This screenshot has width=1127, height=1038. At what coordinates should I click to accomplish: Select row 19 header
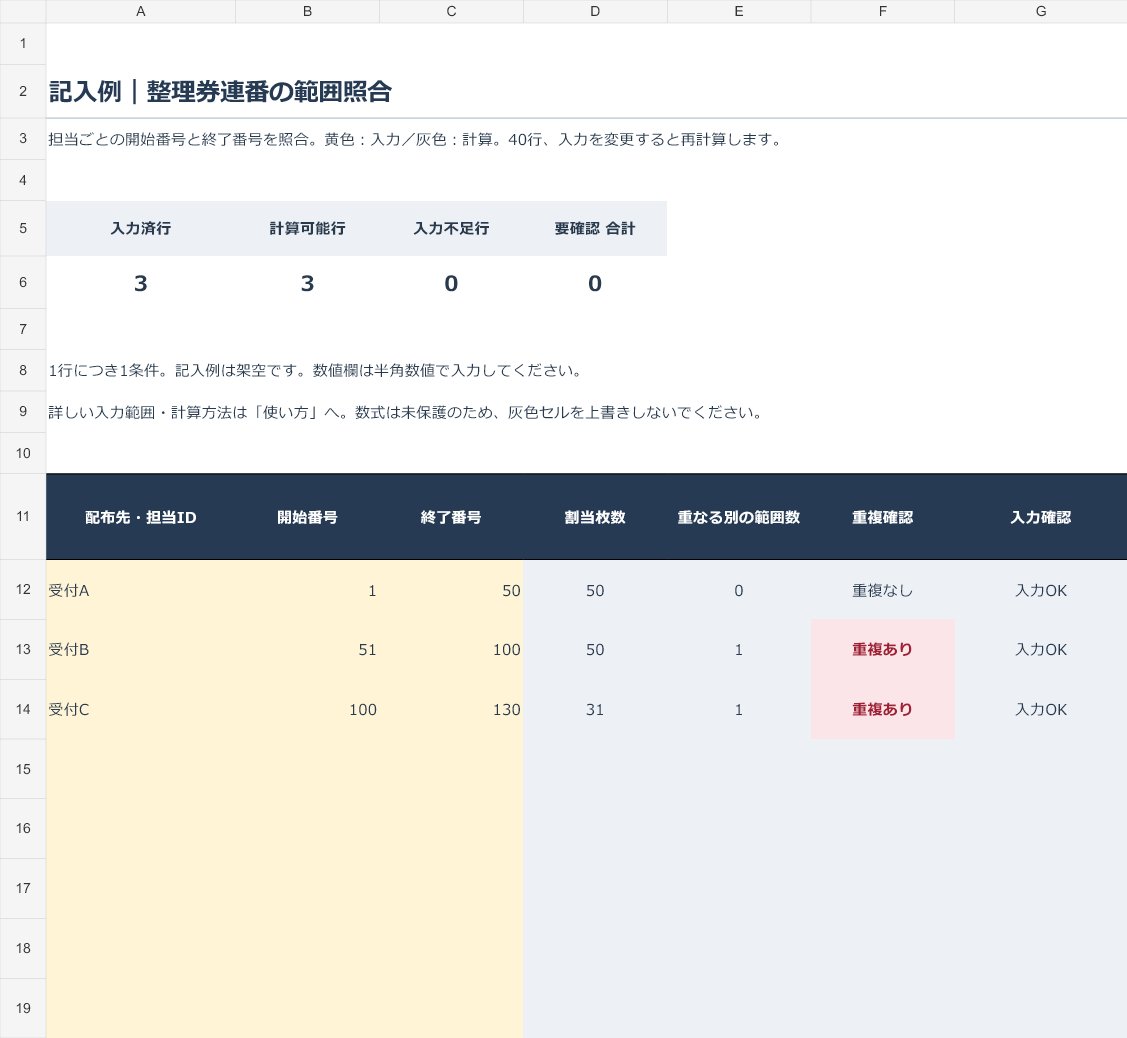23,1008
